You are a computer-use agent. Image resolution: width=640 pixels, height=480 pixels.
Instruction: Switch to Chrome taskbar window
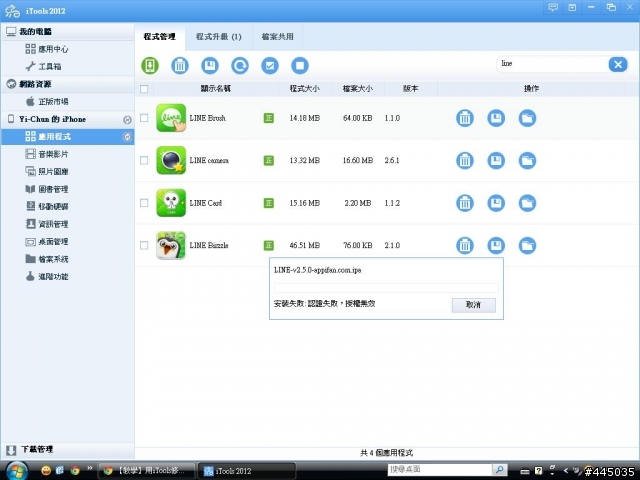[146, 471]
